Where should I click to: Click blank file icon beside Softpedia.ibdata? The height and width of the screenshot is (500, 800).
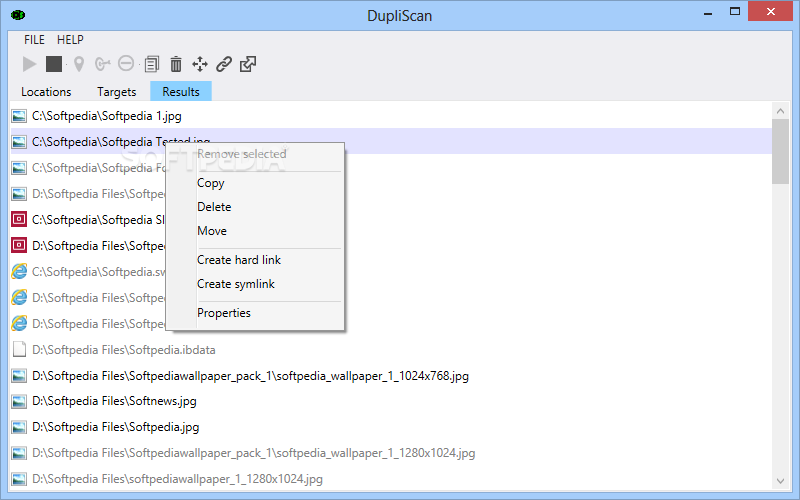tap(19, 349)
